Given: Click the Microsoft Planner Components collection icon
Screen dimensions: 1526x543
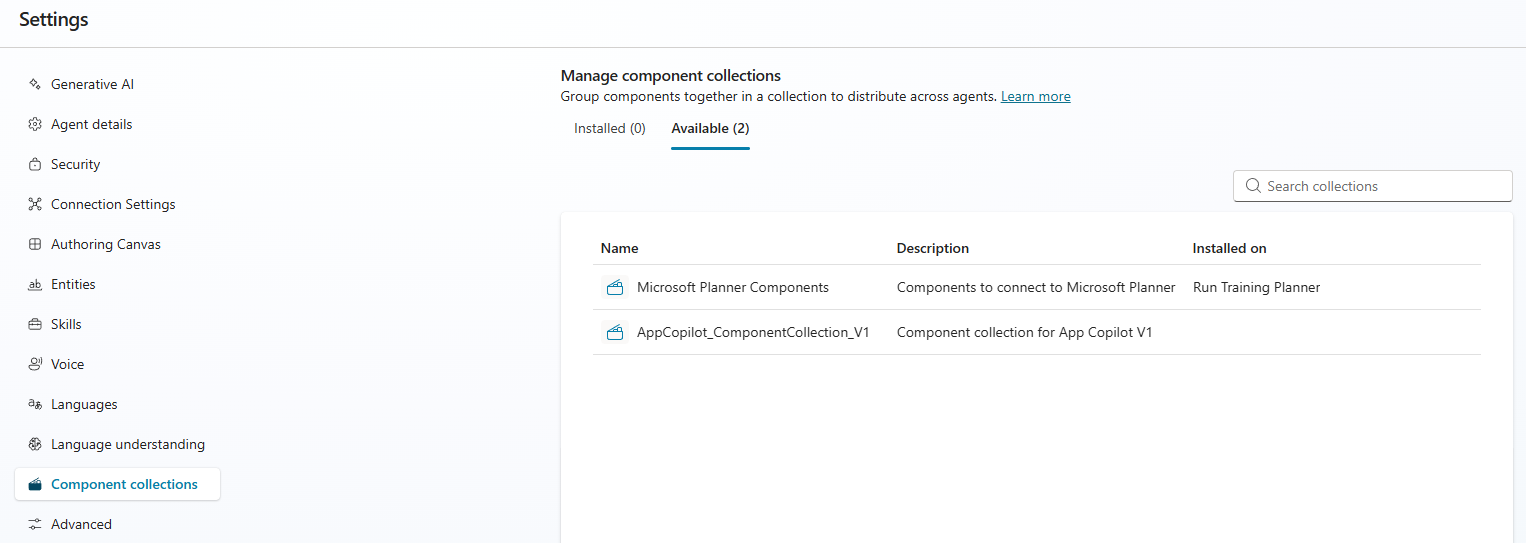Looking at the screenshot, I should point(615,288).
